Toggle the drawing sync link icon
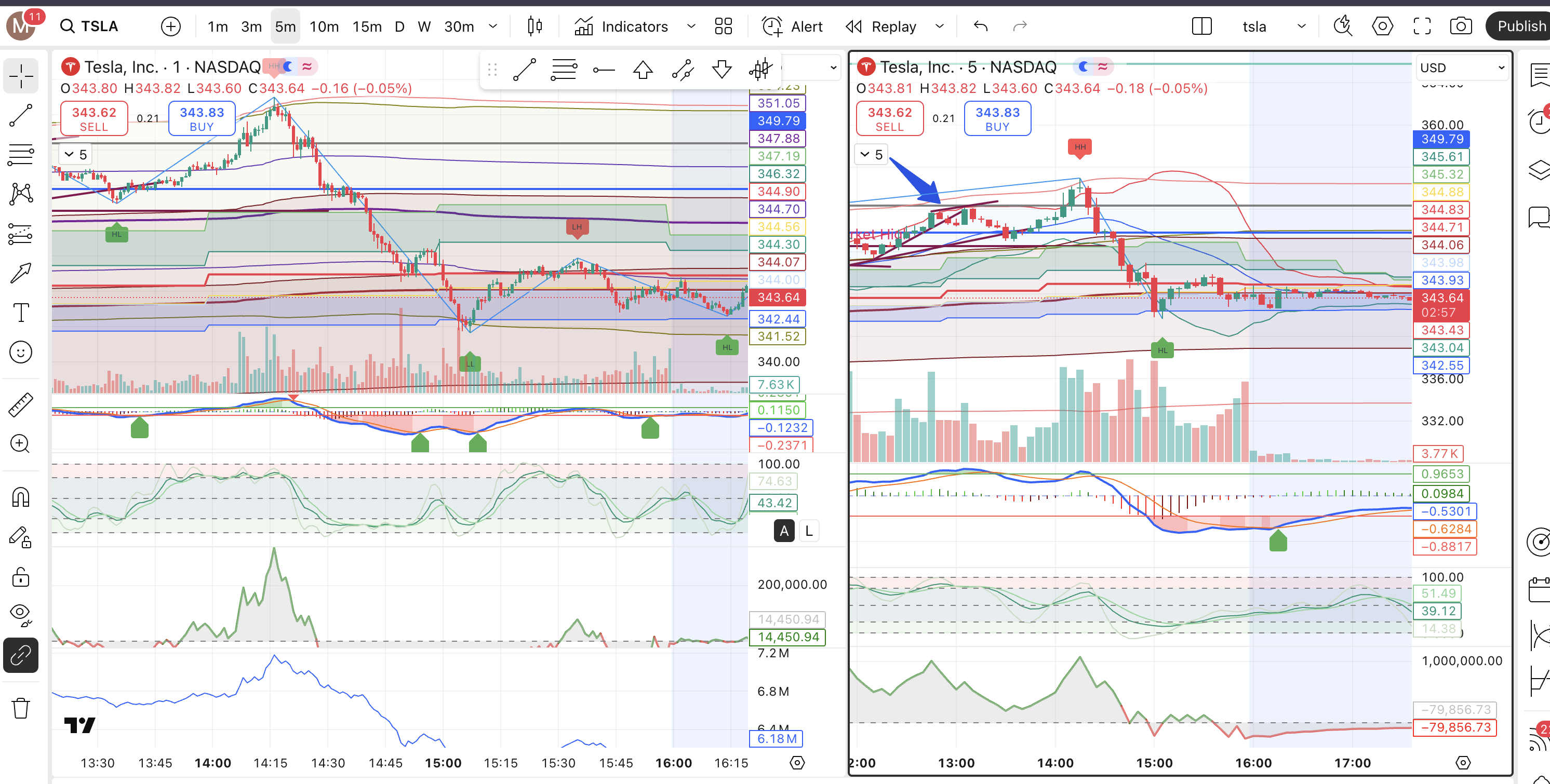Viewport: 1550px width, 784px height. (20, 655)
